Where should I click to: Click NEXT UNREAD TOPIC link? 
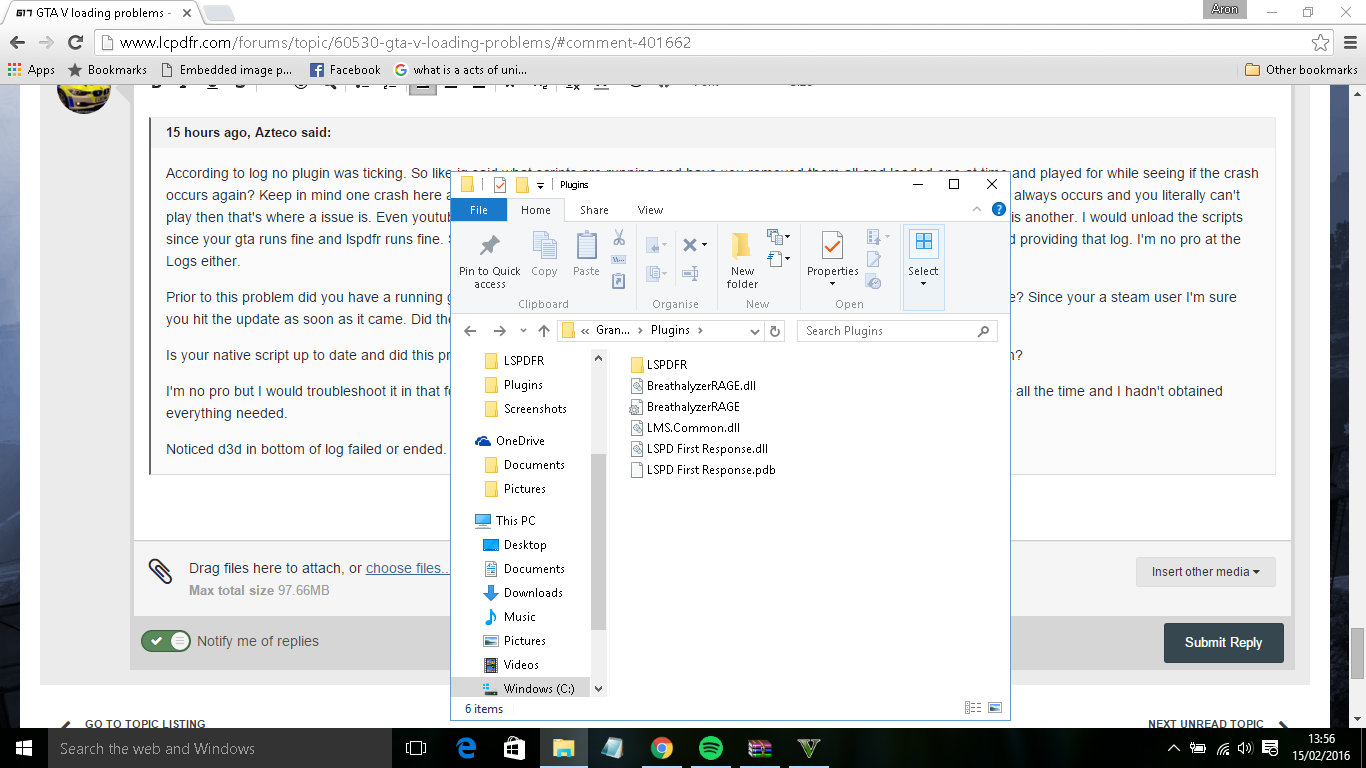tap(1206, 724)
